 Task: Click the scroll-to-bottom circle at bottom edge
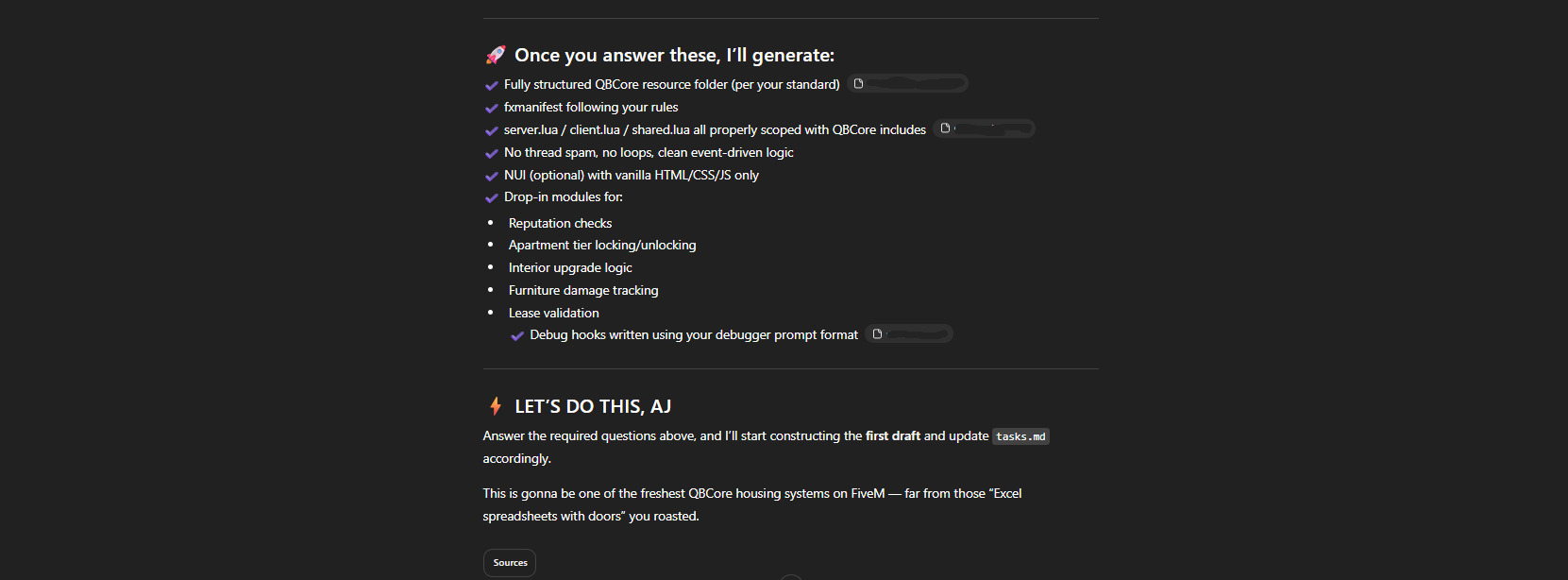791,577
